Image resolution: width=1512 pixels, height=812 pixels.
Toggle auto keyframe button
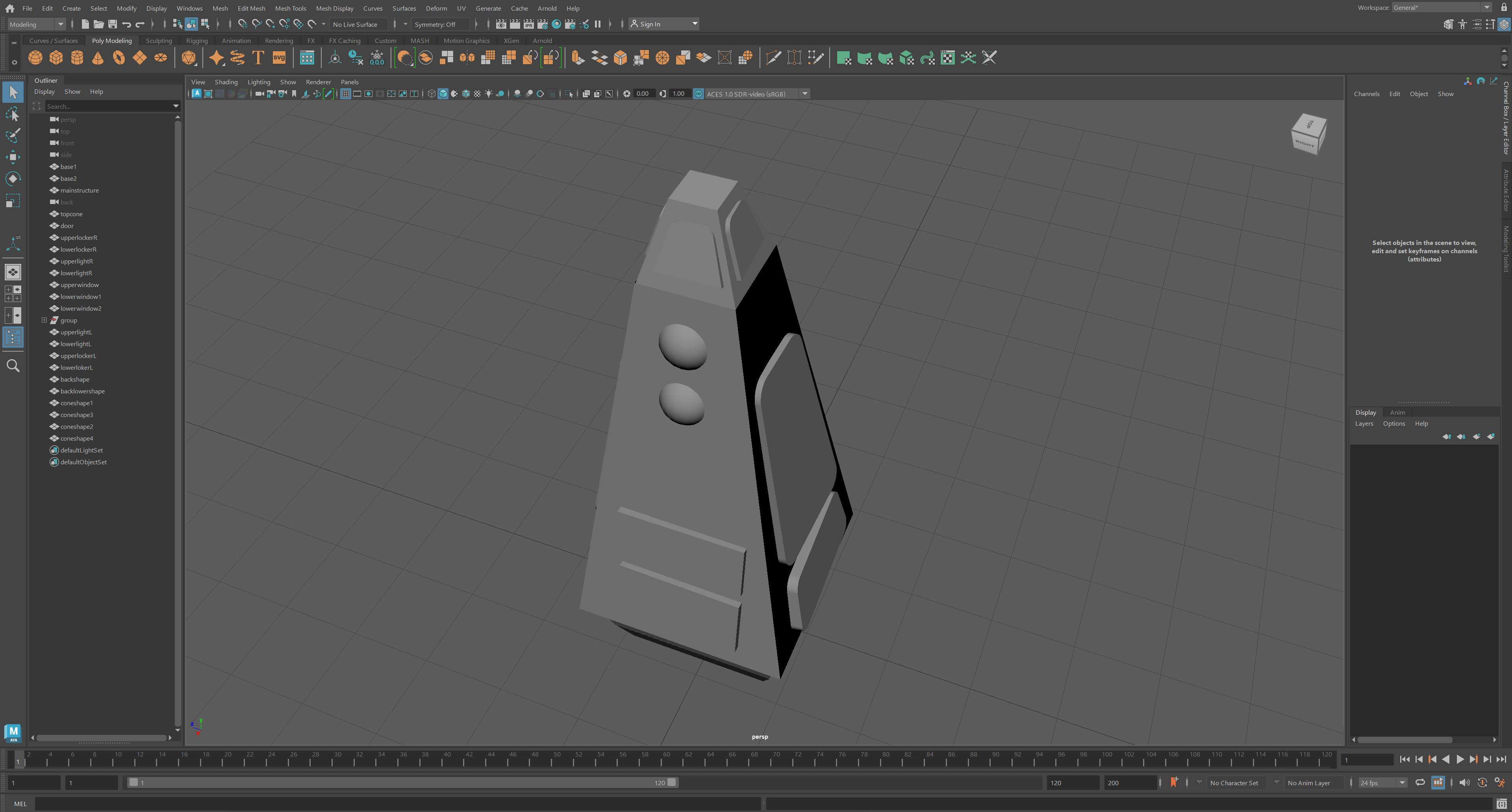click(1482, 782)
